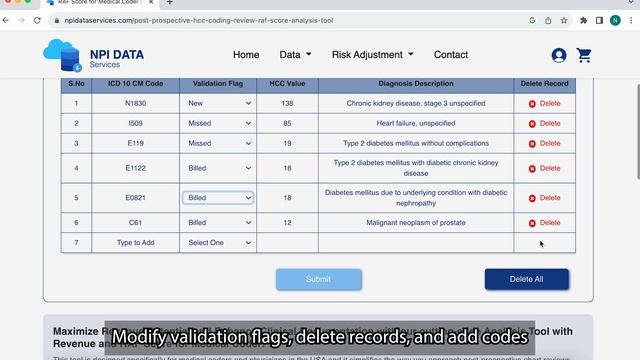
Task: Click 'Malignant neoplasm of prostate' description
Action: (x=416, y=223)
